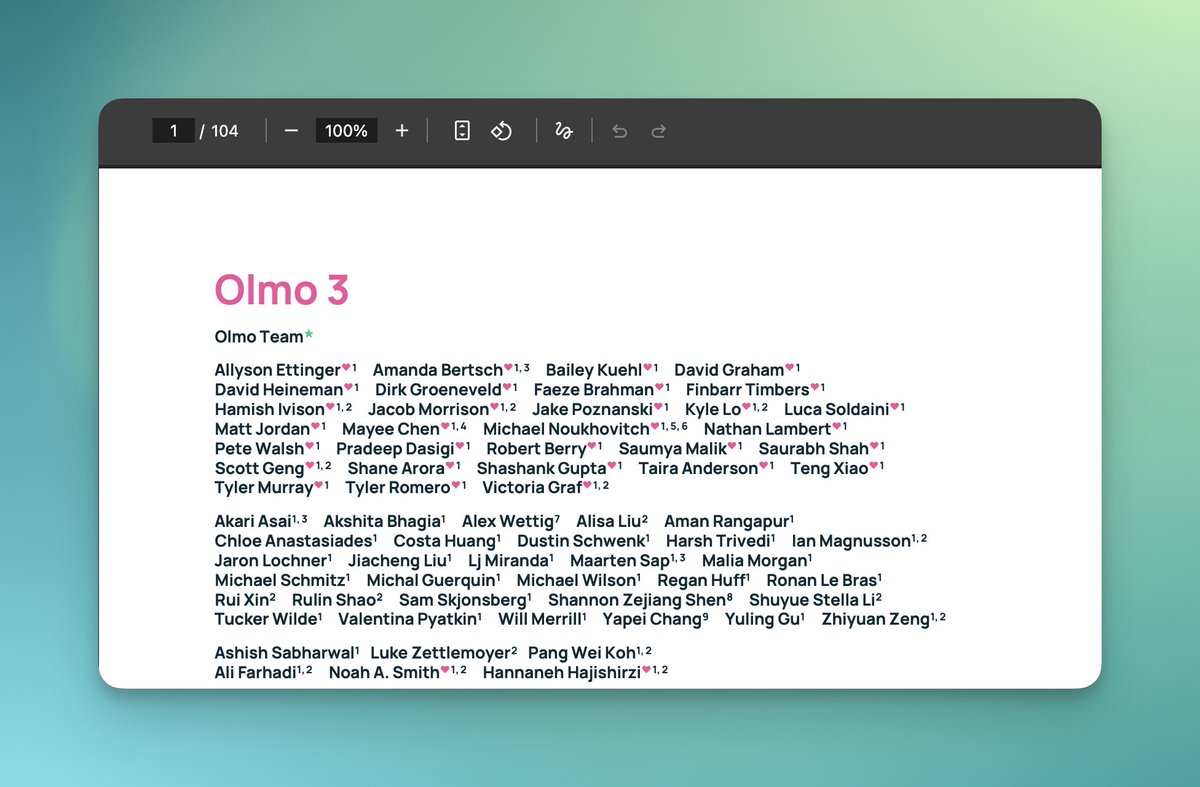The width and height of the screenshot is (1200, 787).
Task: Click the name Tyler Murray
Action: 264,488
